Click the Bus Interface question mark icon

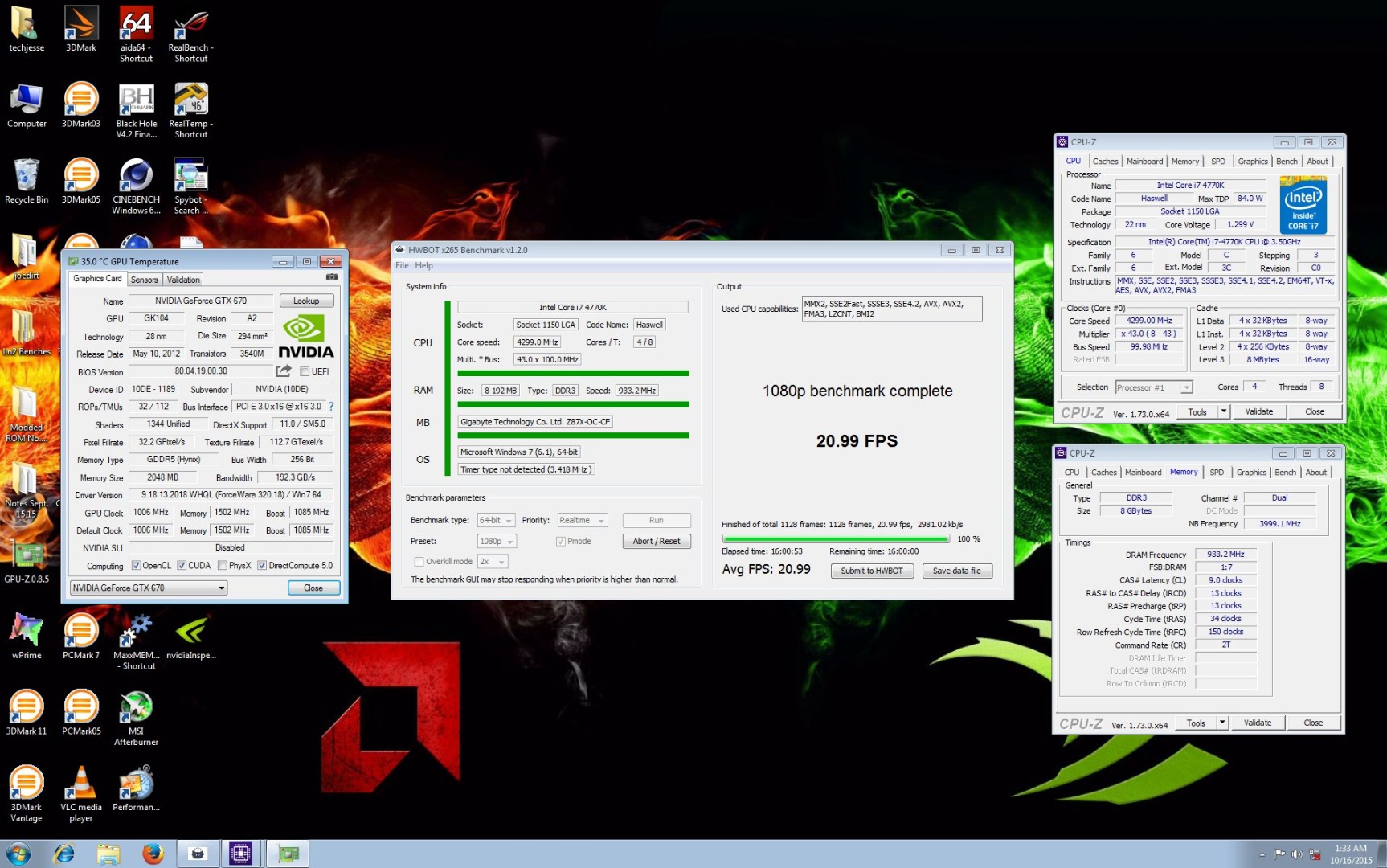[x=331, y=407]
